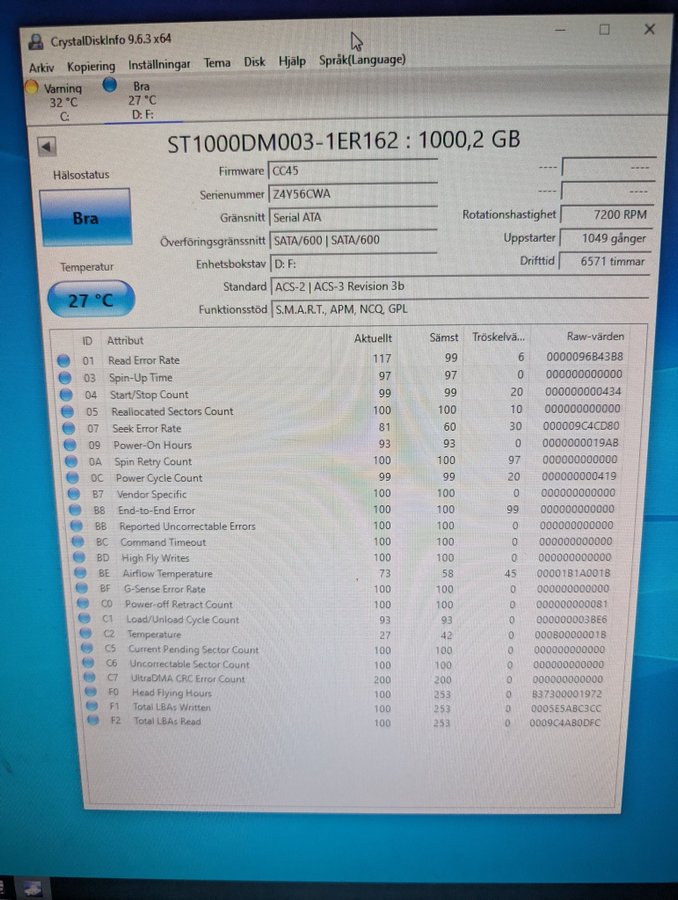This screenshot has height=900, width=678.
Task: Click the Bra health status button
Action: pos(86,218)
